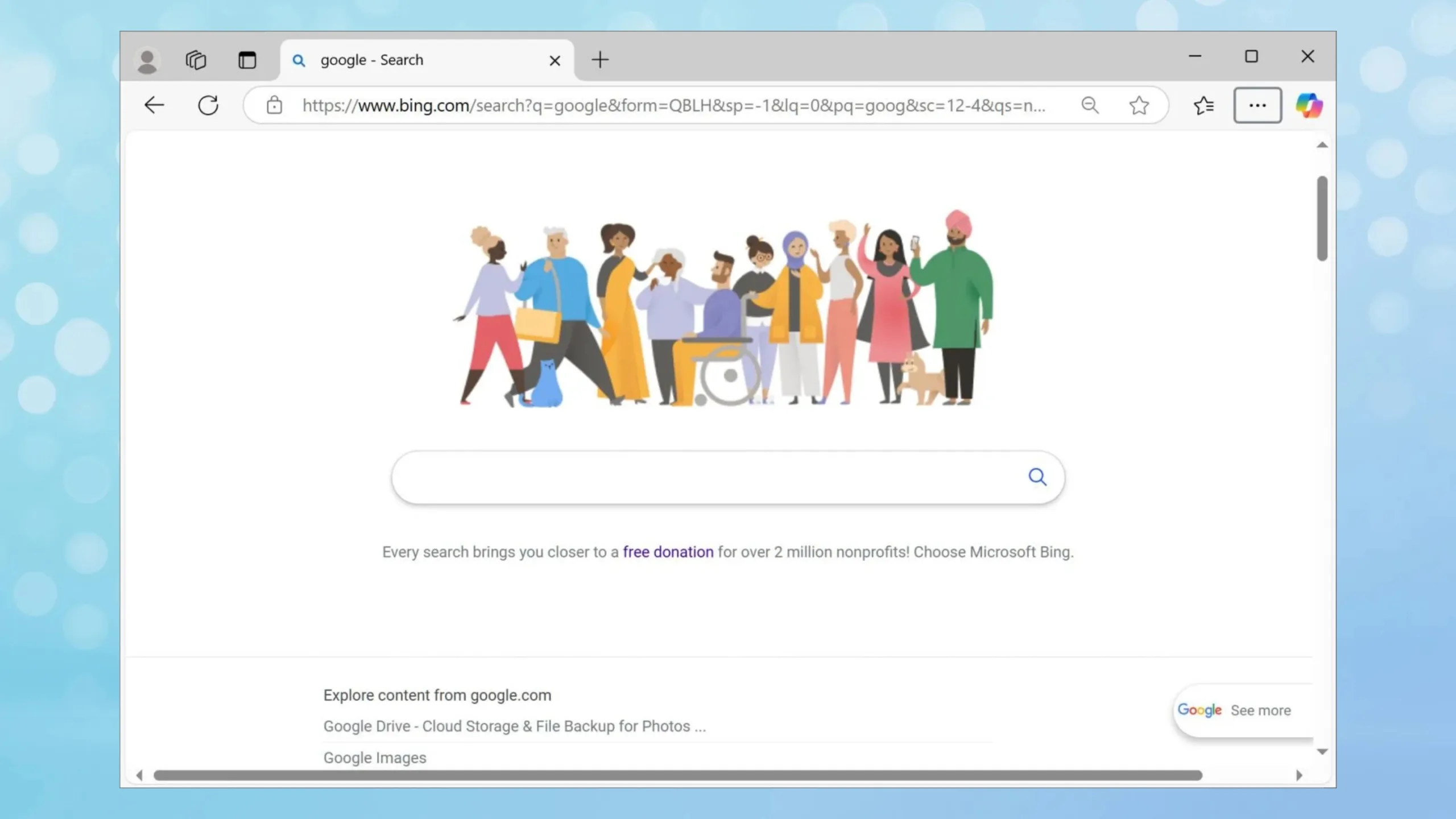Open the tab actions menu icon

coord(247,60)
